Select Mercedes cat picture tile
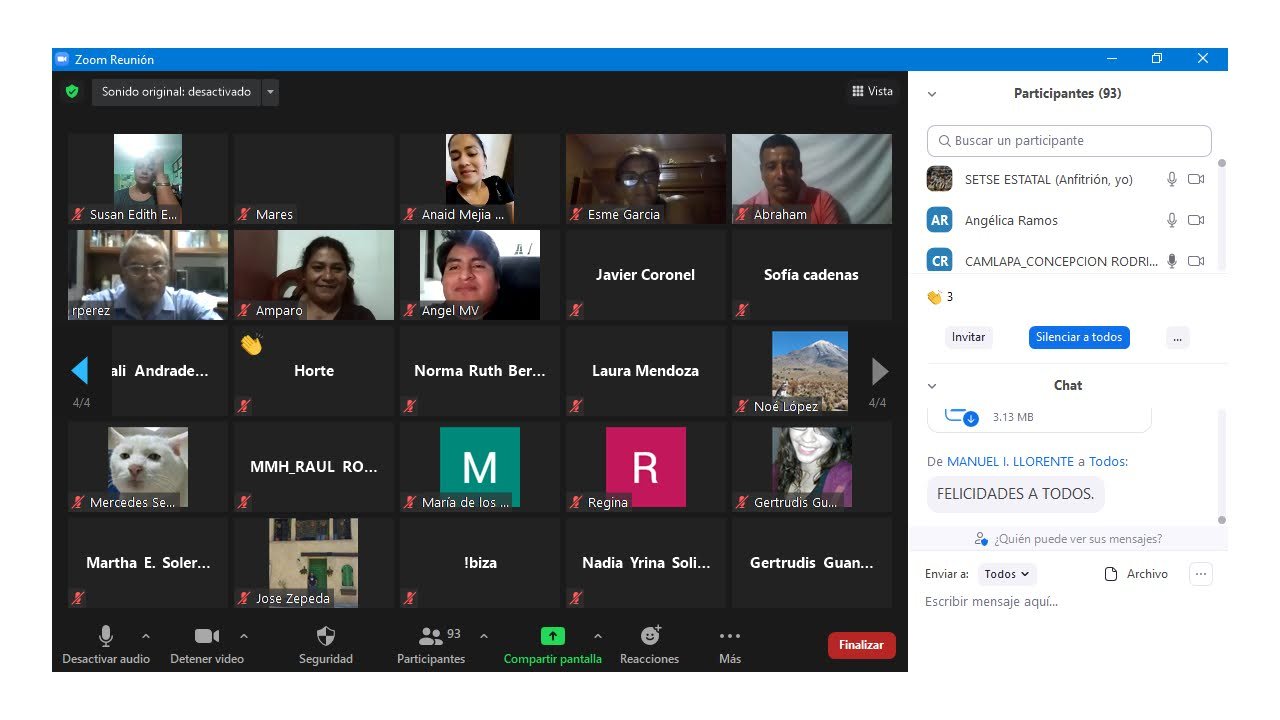This screenshot has height=720, width=1280. [148, 467]
